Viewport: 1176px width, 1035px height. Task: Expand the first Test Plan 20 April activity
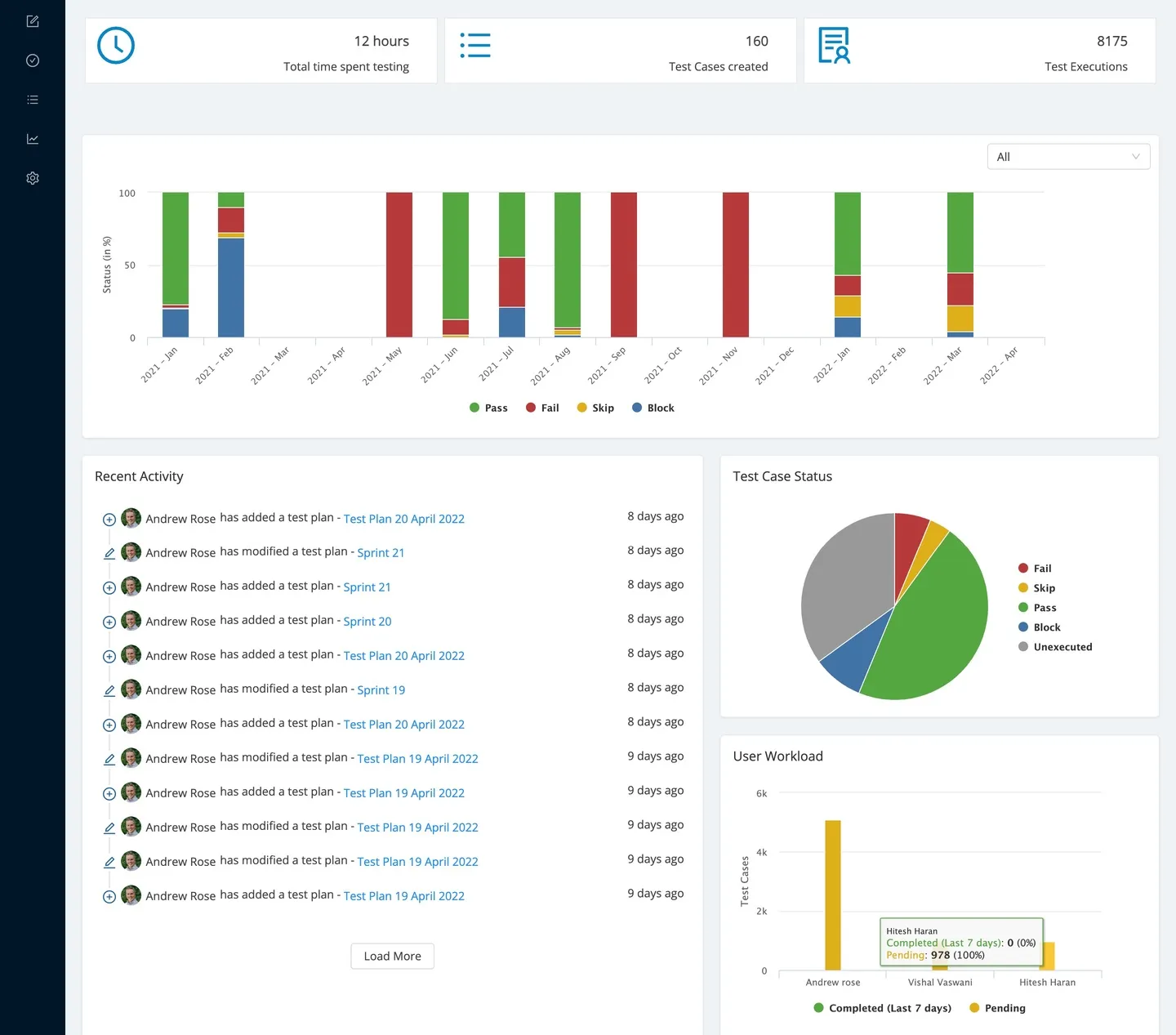pos(109,520)
